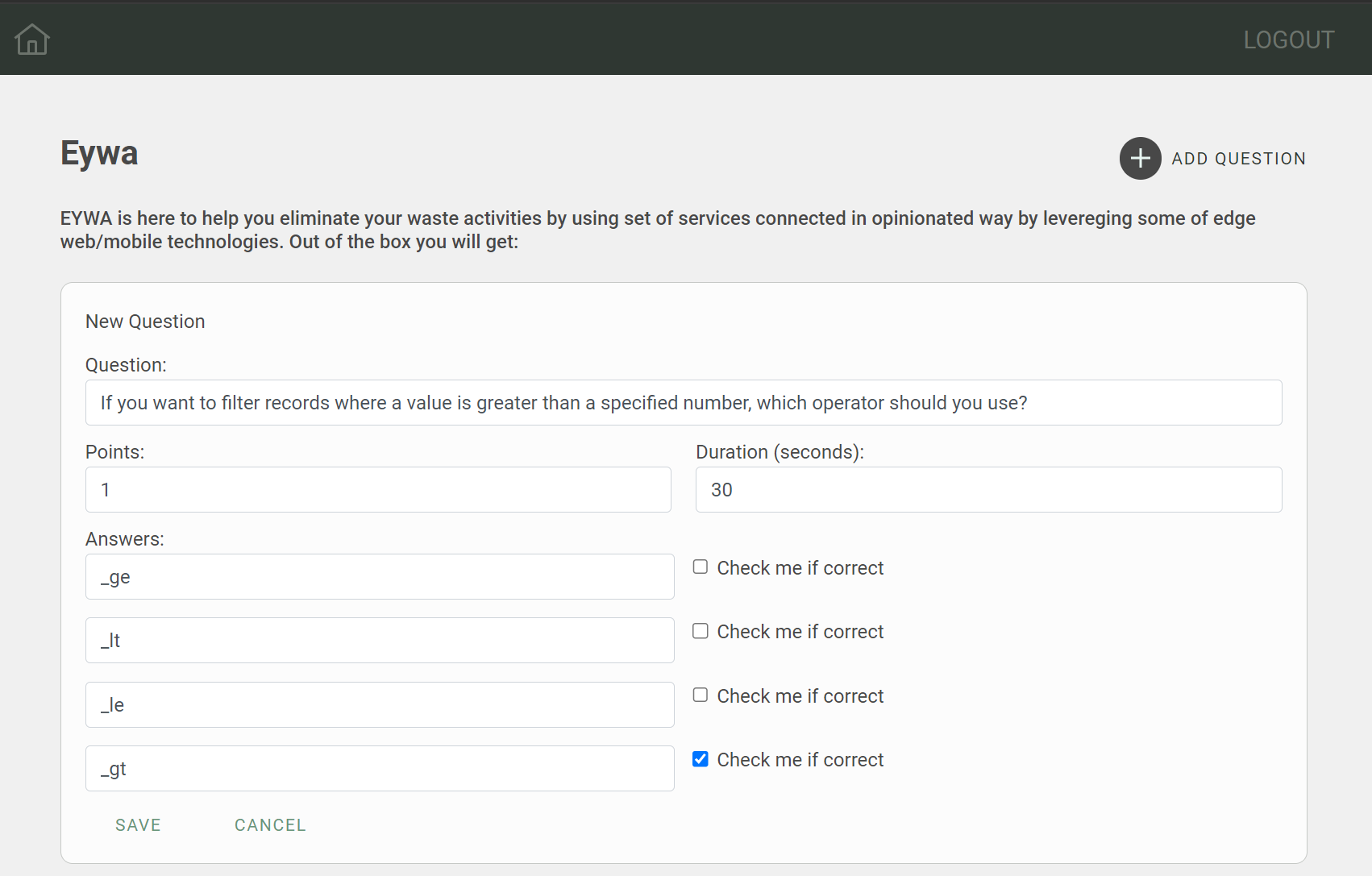Go to the home page icon
1372x876 pixels.
[32, 39]
